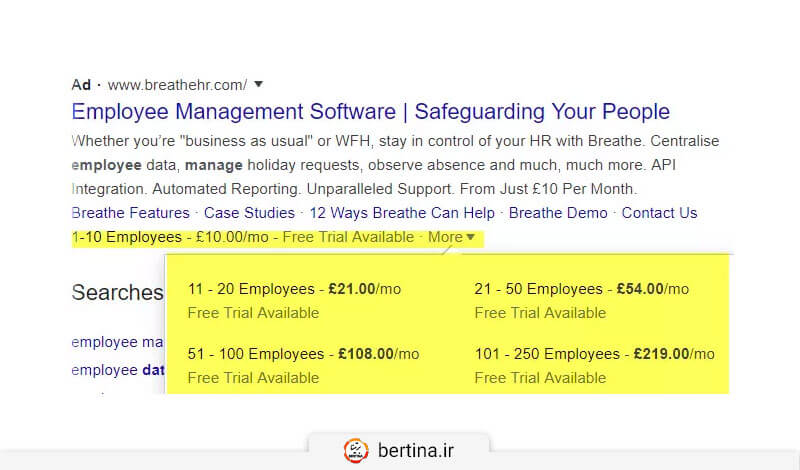
Task: Click the bertina.ir logo icon
Action: (x=355, y=451)
